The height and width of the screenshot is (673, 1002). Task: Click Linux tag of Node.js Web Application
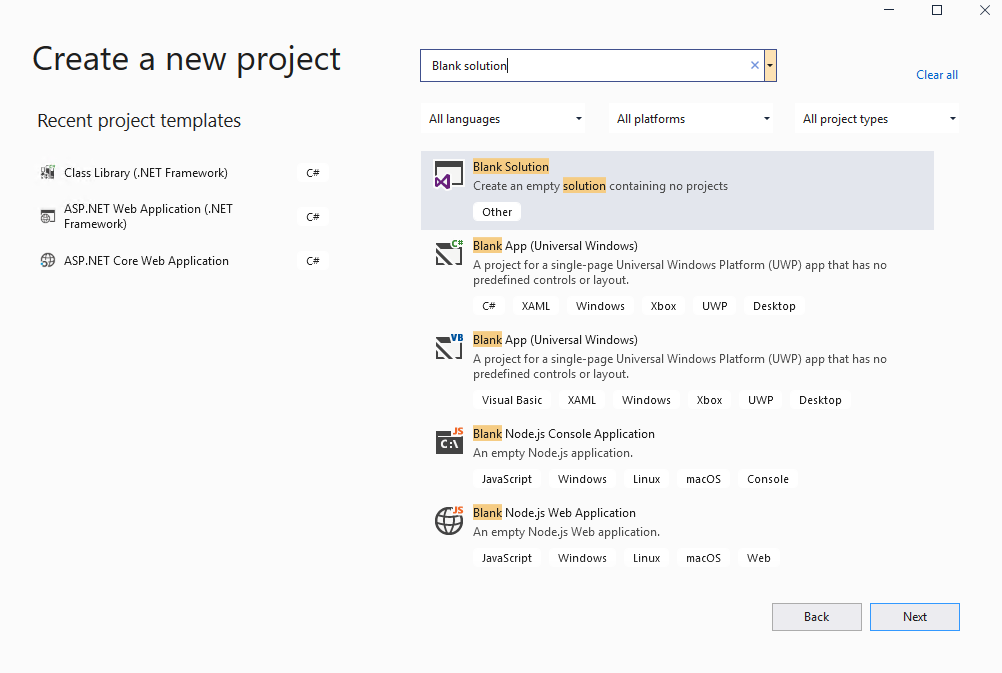[x=646, y=558]
